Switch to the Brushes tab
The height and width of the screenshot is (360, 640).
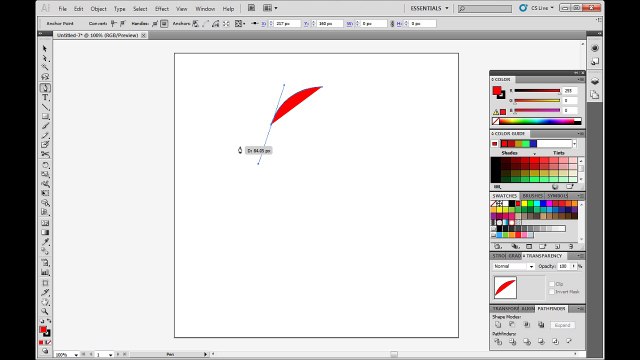(532, 196)
